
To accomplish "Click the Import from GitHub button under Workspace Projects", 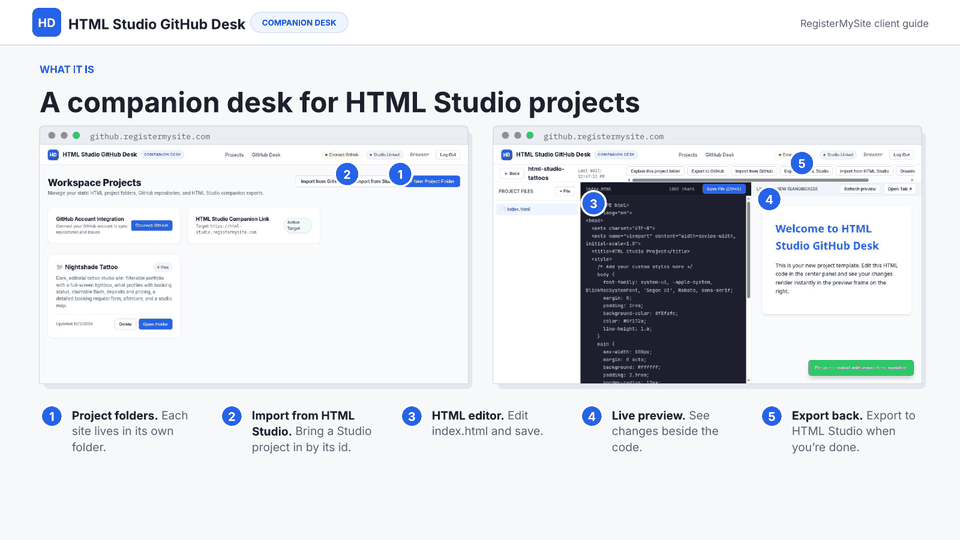I will coord(318,181).
